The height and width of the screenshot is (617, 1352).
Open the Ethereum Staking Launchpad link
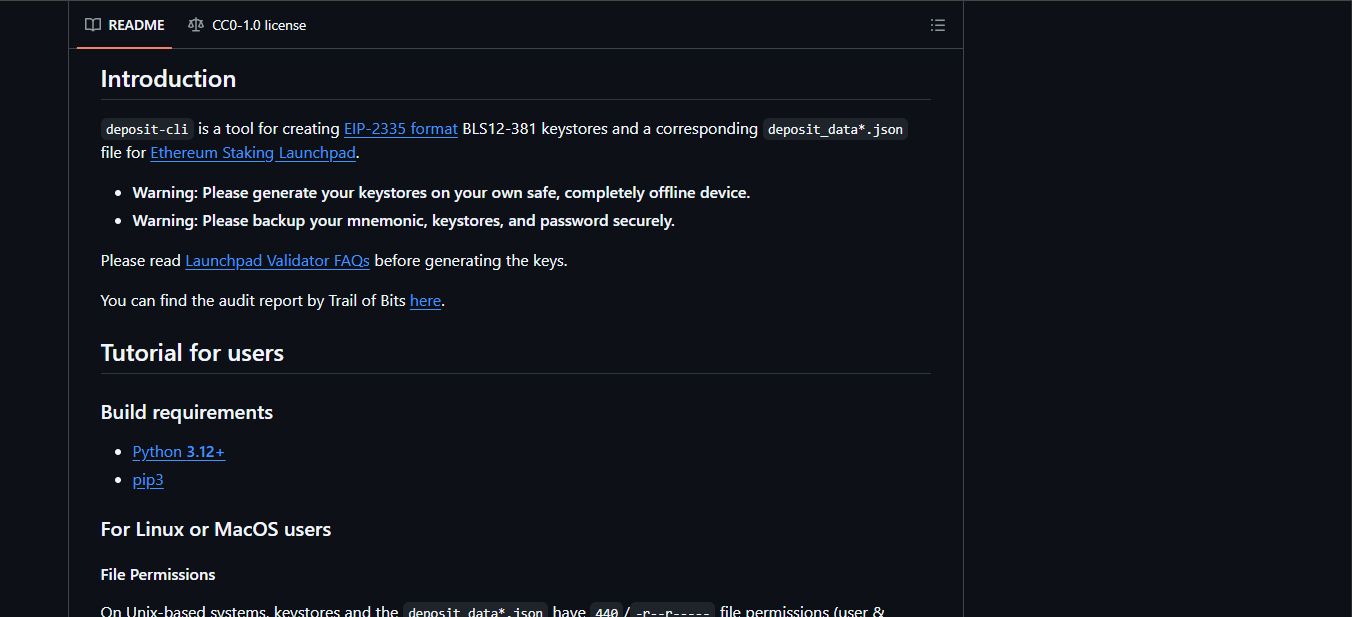point(253,153)
